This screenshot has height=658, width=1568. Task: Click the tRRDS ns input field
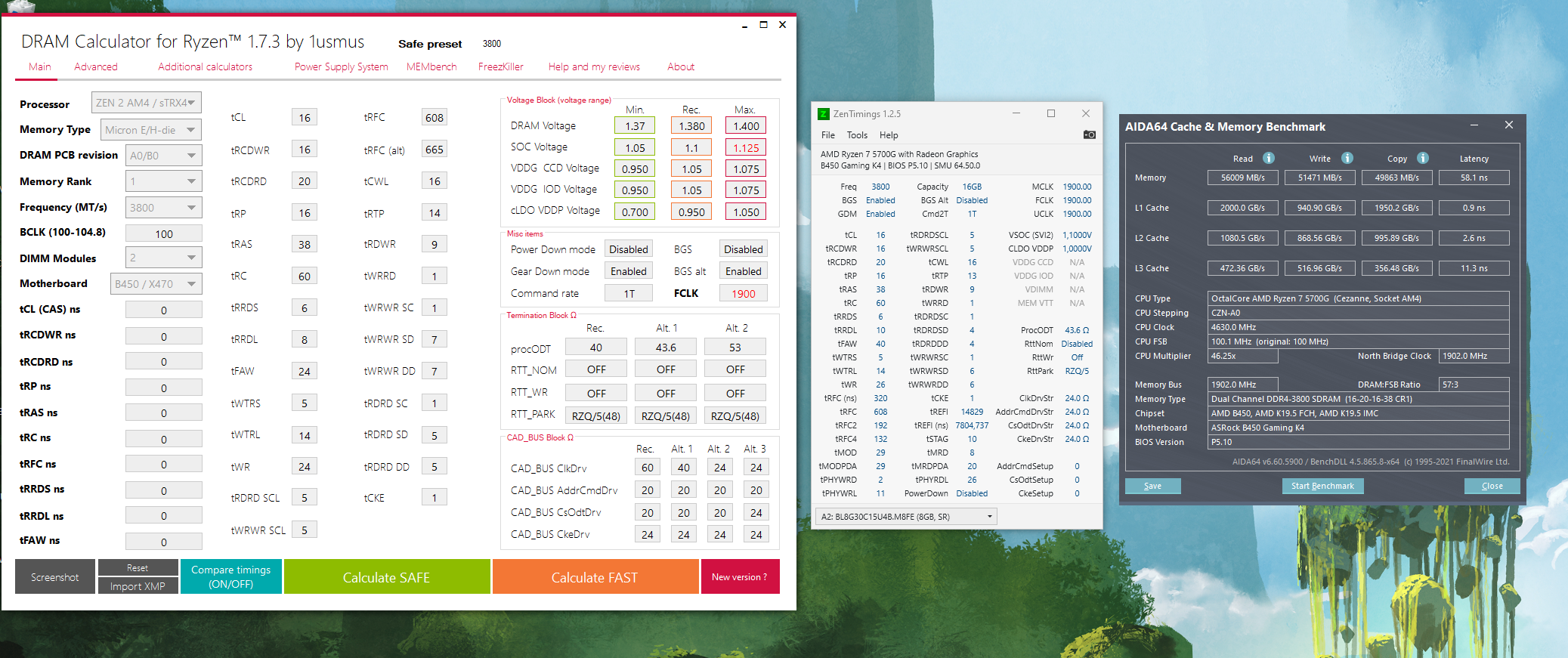pyautogui.click(x=164, y=490)
